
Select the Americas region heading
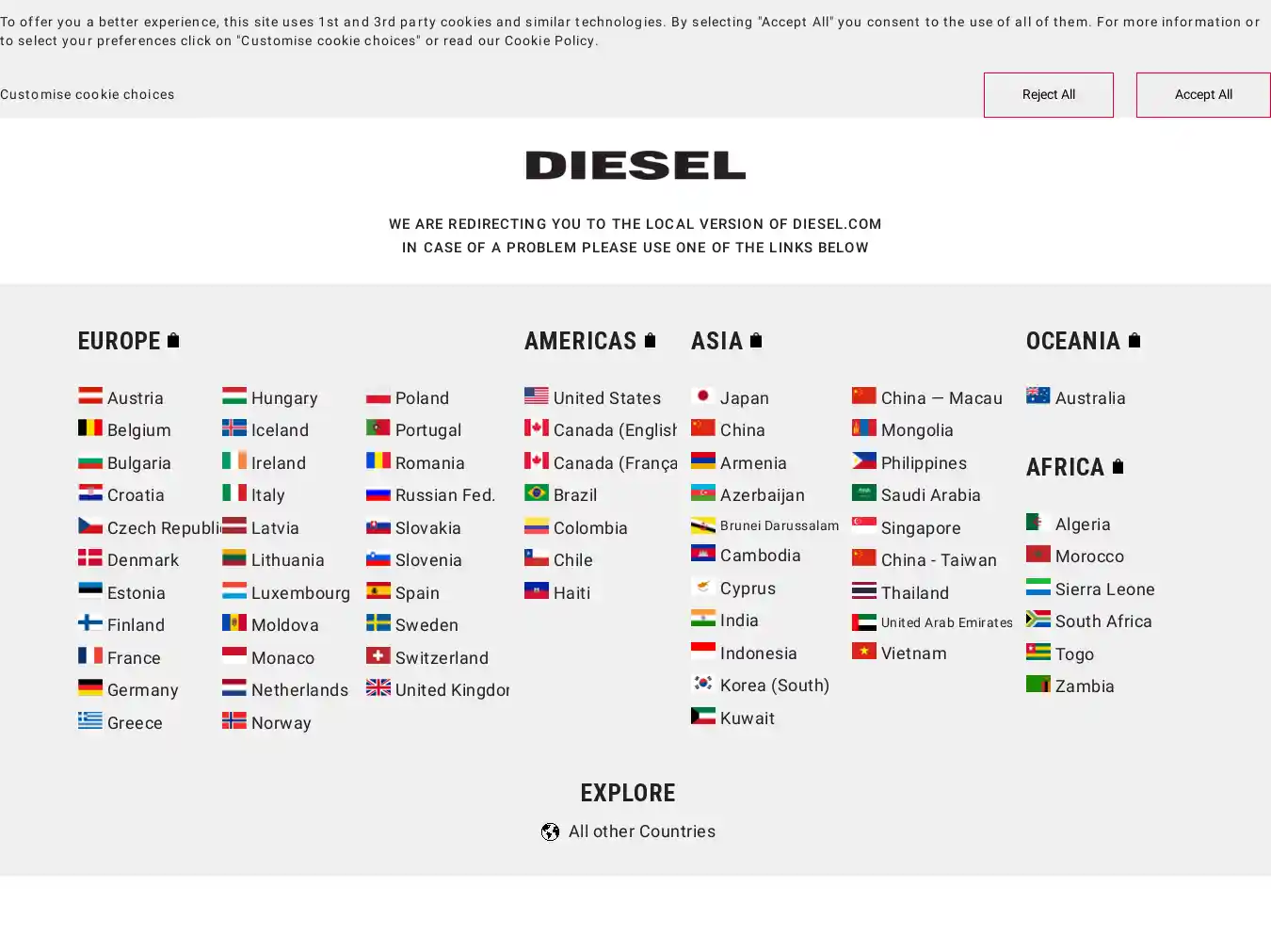point(580,341)
